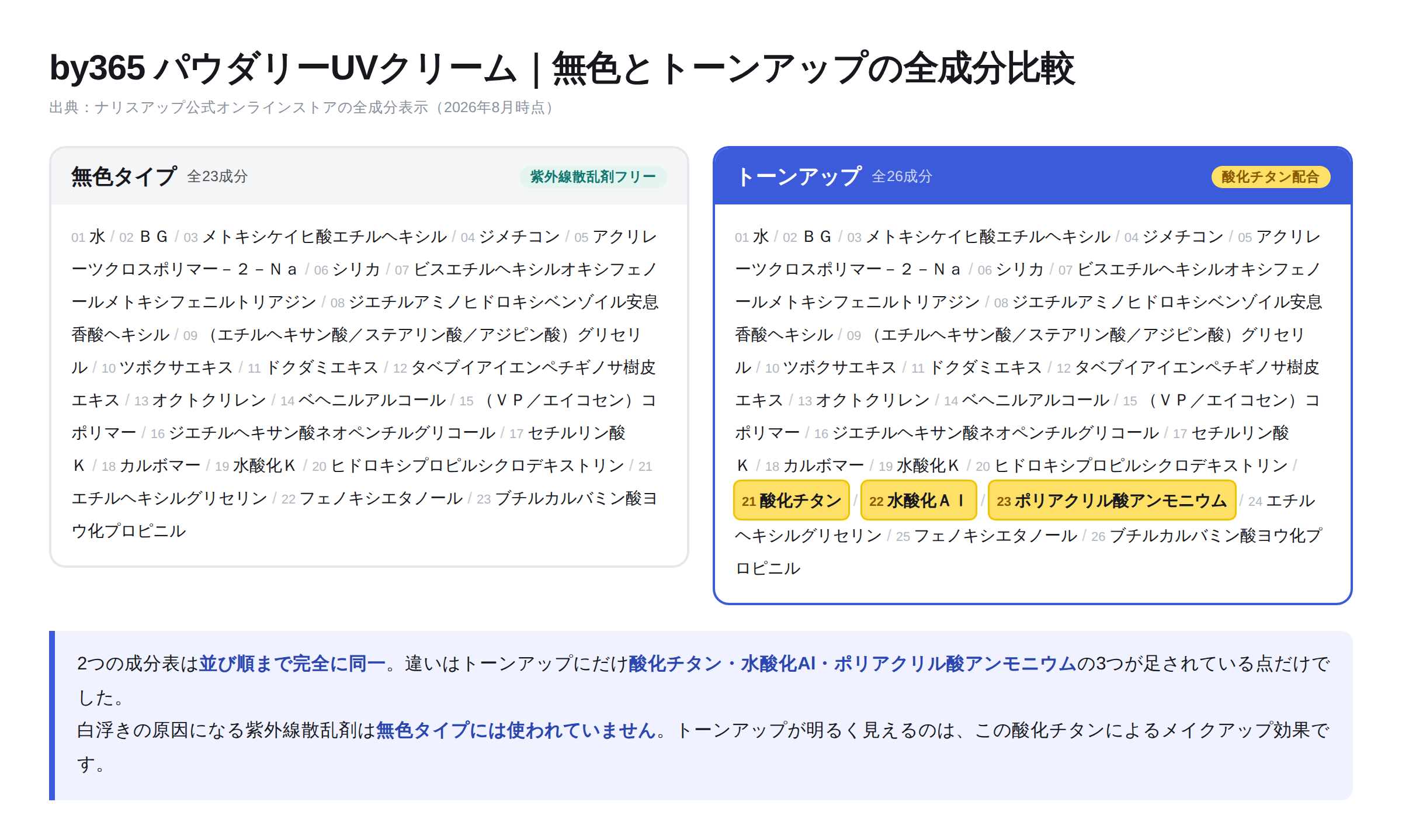This screenshot has height=840, width=1402.
Task: Click 18 カルボマー in the トーンアップ list
Action: (x=815, y=466)
